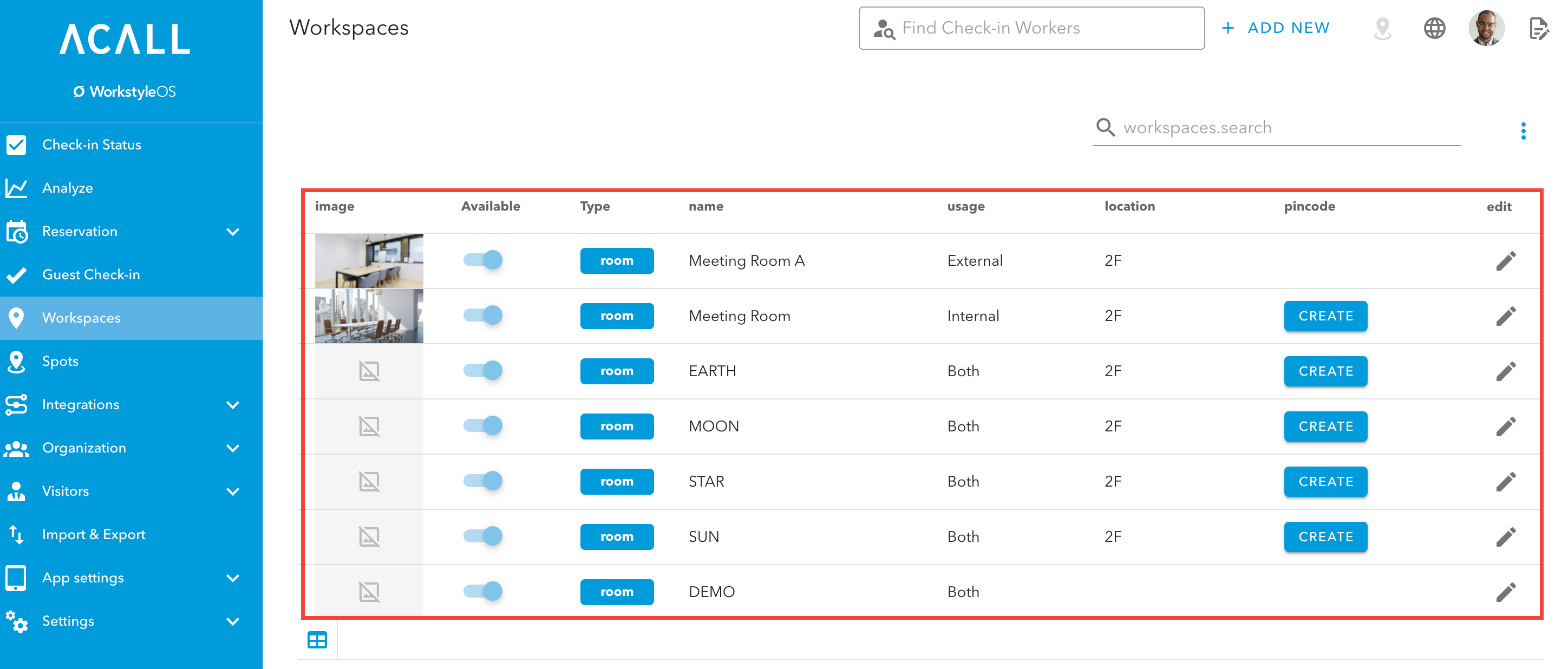Image resolution: width=1568 pixels, height=669 pixels.
Task: Edit EARTH workspace pencil icon
Action: pos(1506,371)
